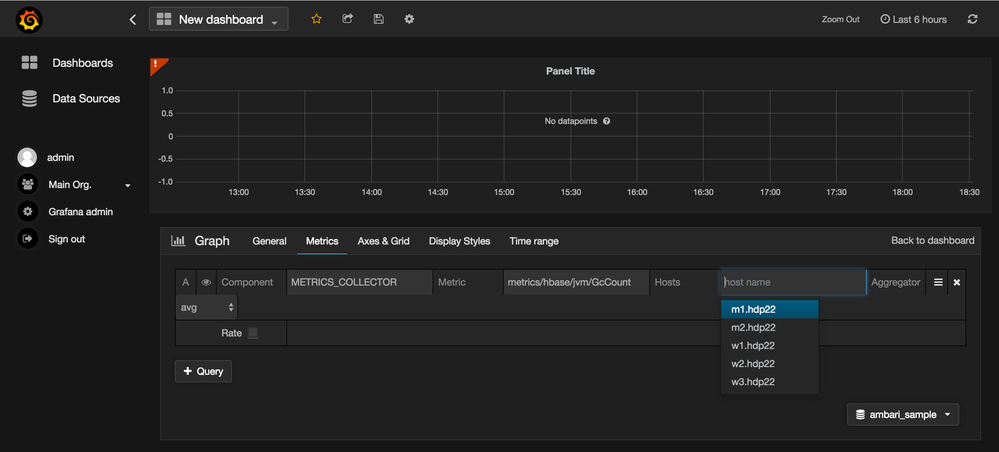Collapse sidebar with the back chevron

(133, 19)
